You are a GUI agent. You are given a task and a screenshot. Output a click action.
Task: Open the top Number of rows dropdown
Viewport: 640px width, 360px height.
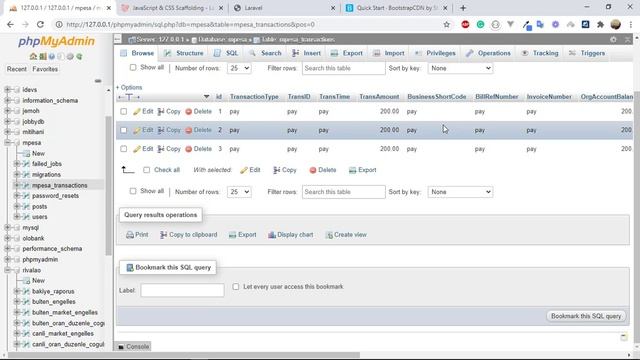click(239, 68)
